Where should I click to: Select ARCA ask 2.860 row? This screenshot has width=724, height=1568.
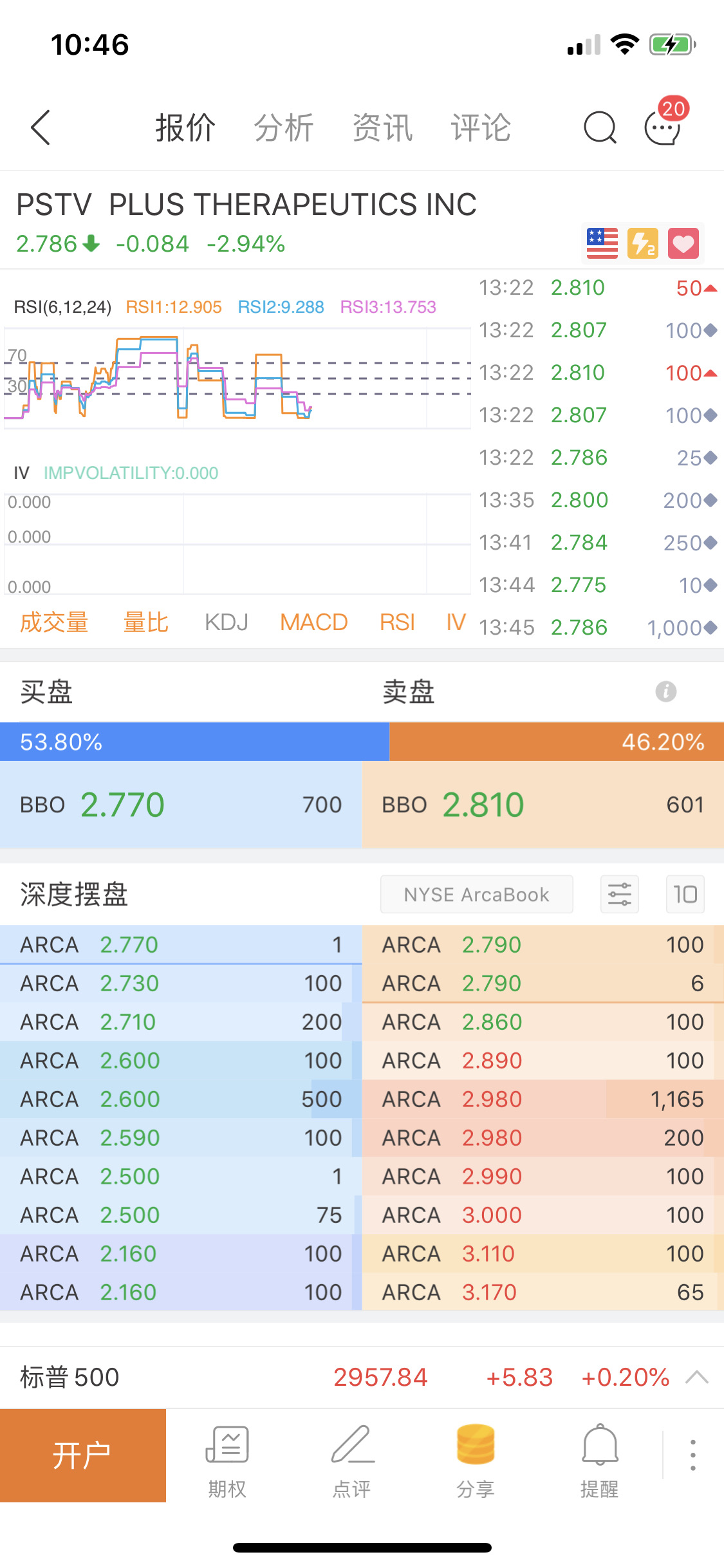[x=543, y=1022]
